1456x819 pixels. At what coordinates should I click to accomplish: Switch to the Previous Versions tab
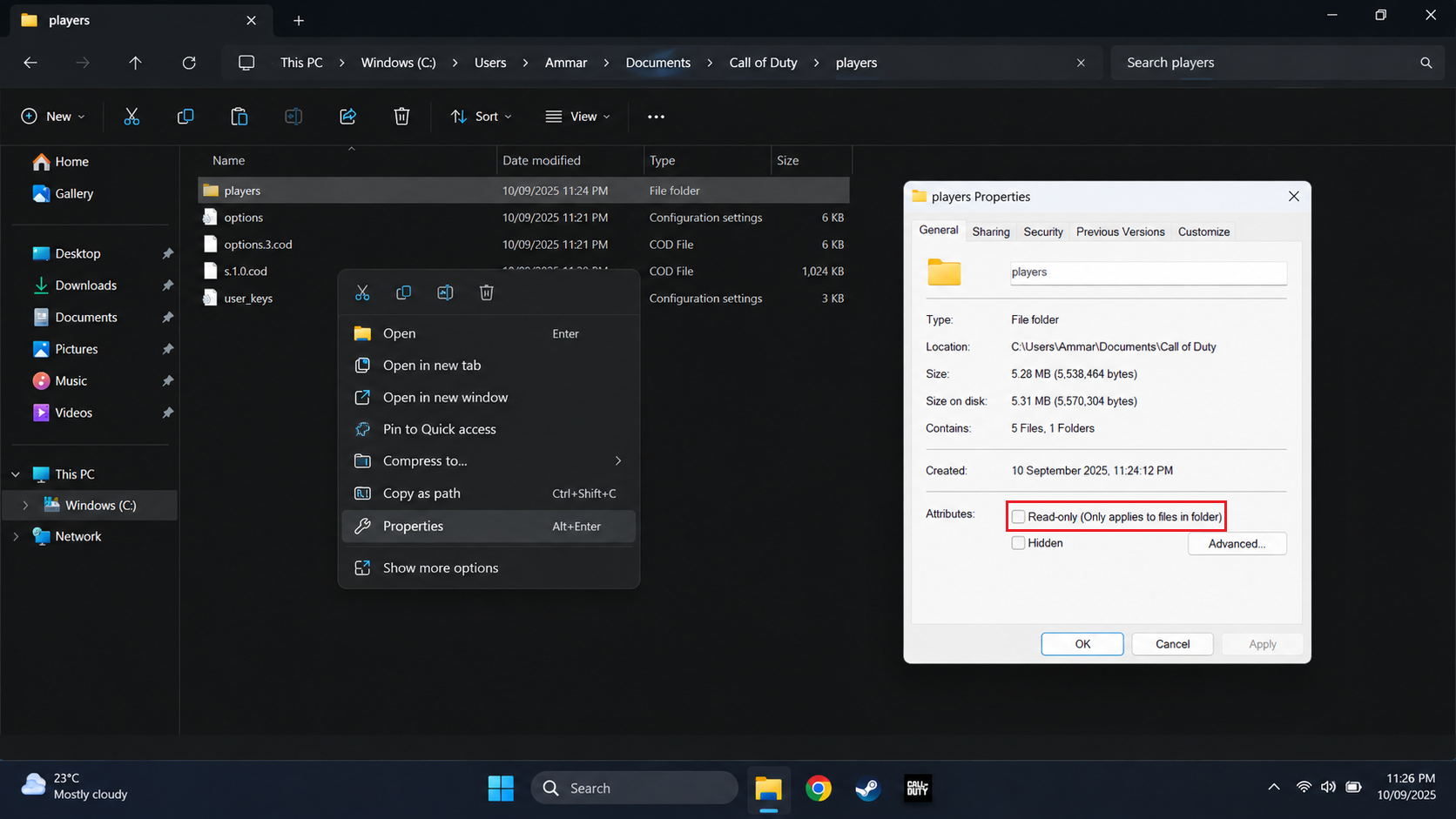(x=1120, y=232)
